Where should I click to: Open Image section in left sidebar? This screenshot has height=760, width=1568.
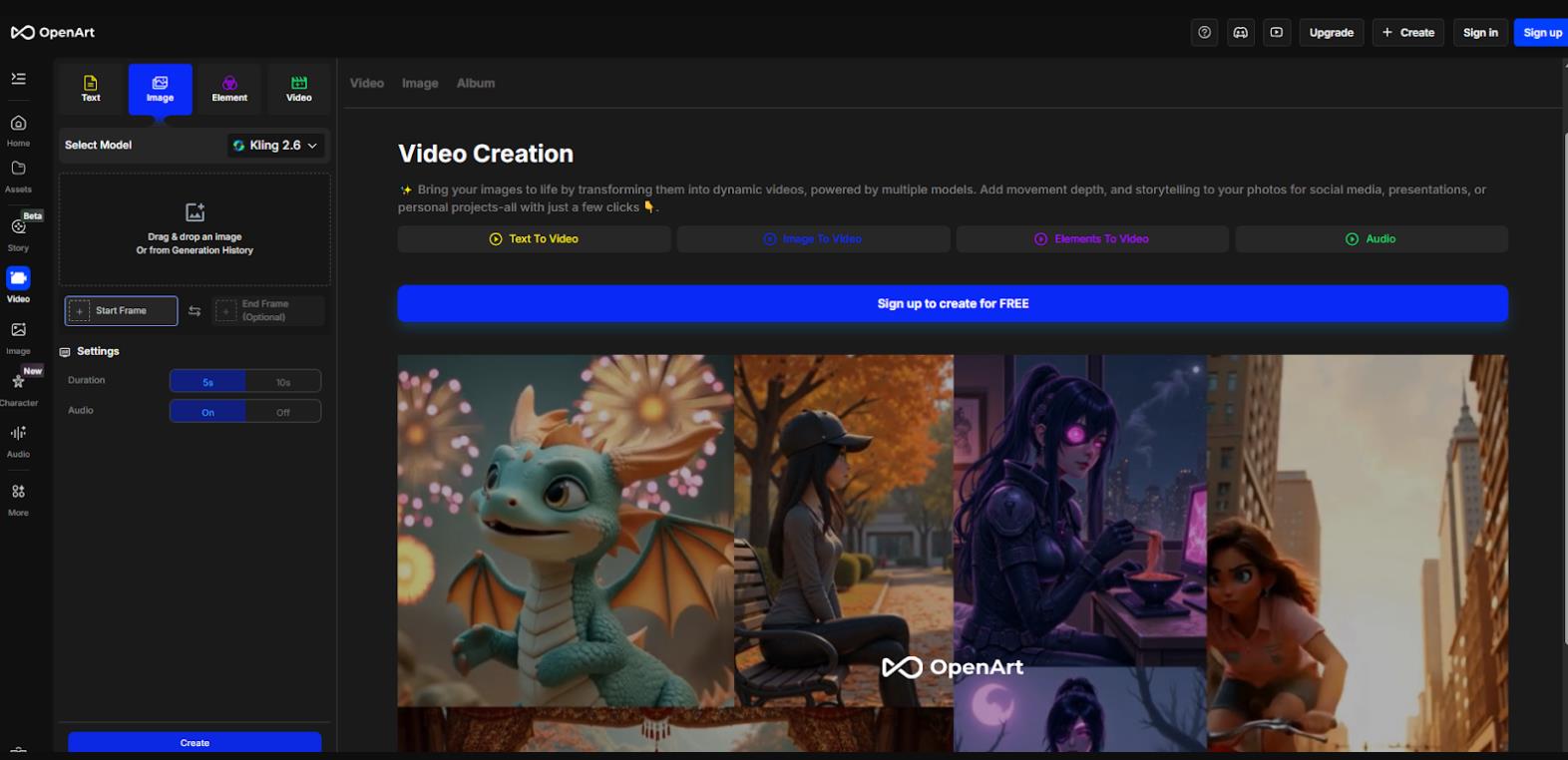coord(18,338)
